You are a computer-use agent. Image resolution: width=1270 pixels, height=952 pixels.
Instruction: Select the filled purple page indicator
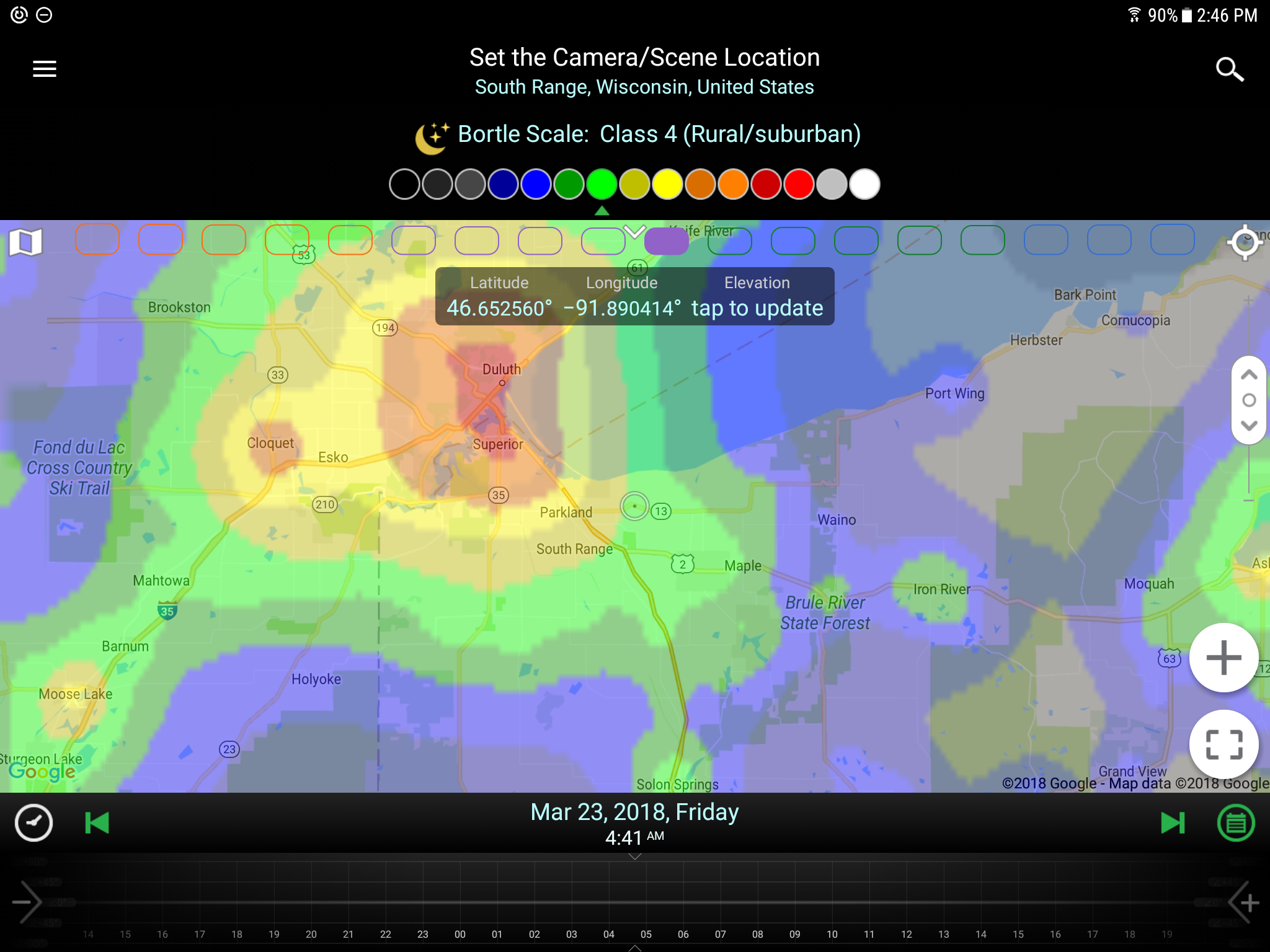click(667, 240)
